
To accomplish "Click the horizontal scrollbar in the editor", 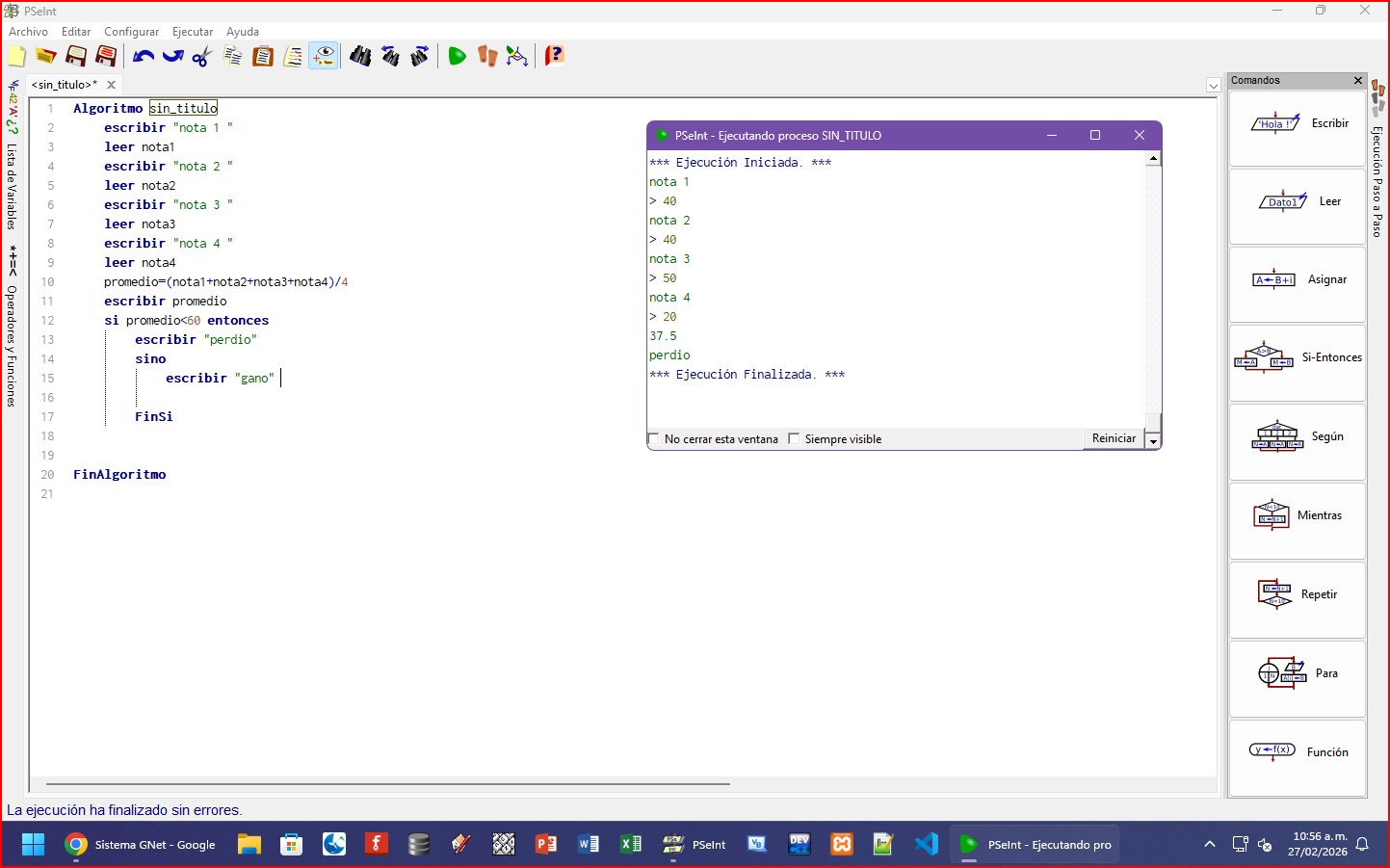I will 385,784.
